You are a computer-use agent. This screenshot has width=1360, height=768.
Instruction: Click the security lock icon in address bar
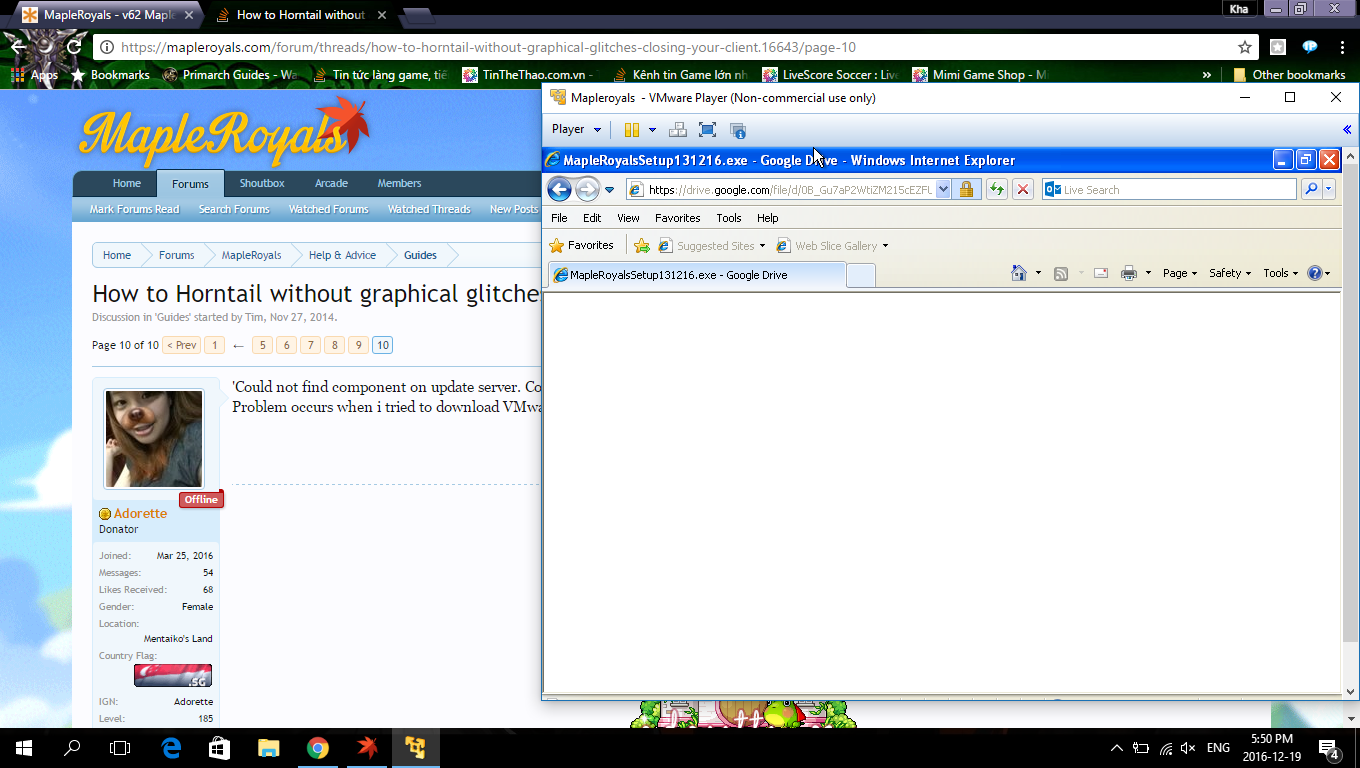click(x=966, y=189)
